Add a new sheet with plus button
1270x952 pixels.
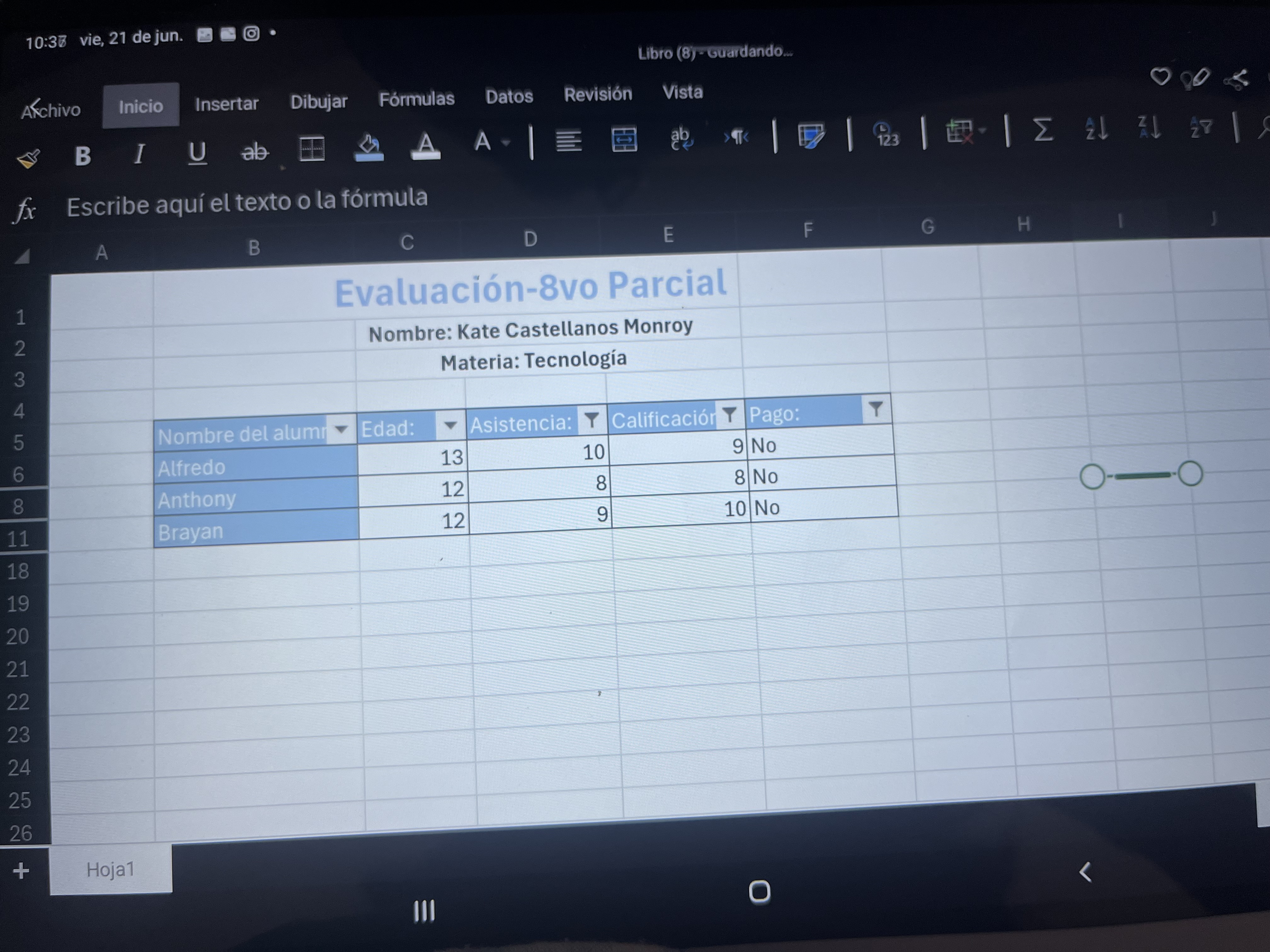click(21, 870)
